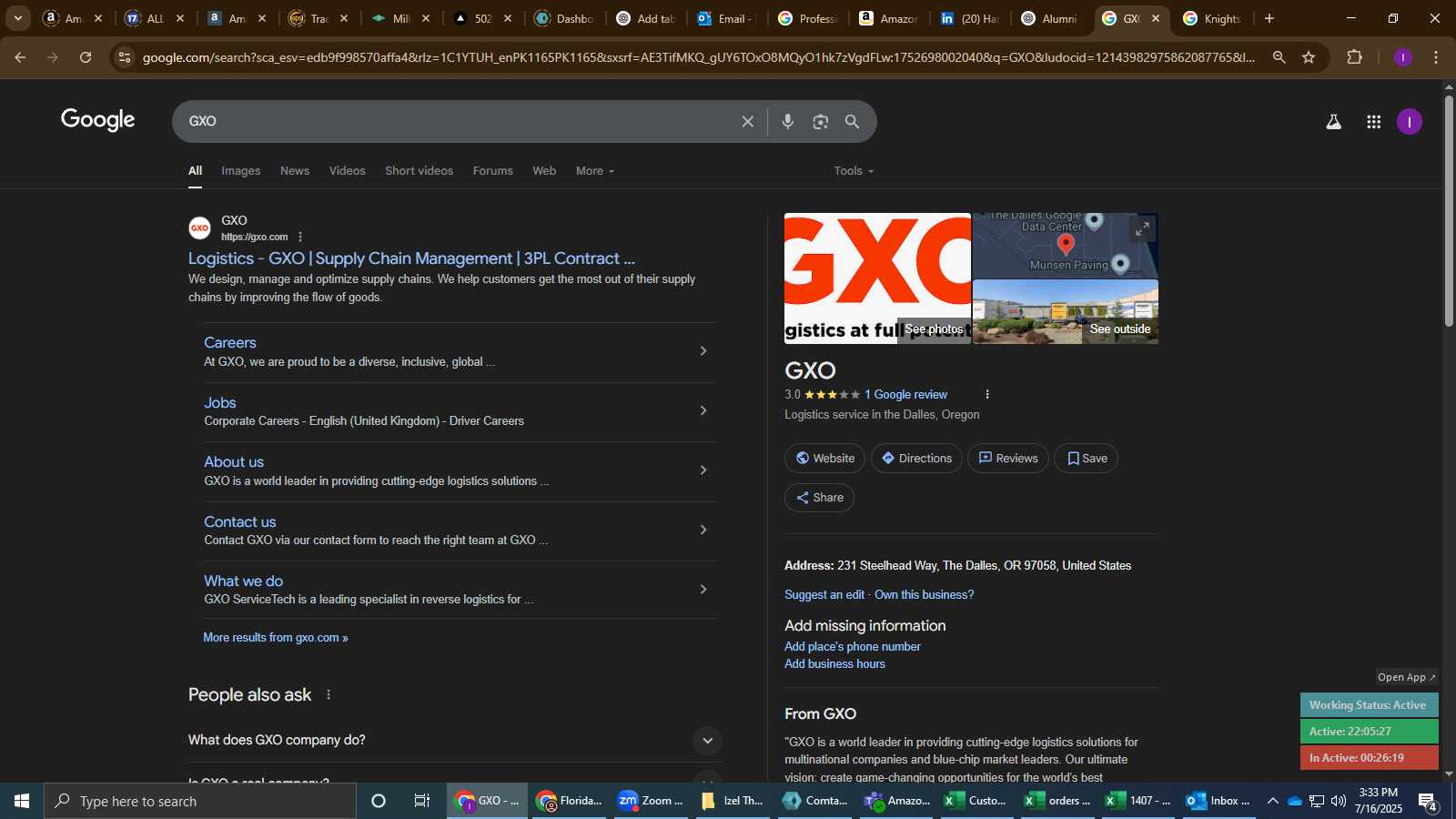This screenshot has width=1456, height=819.
Task: Open Chrome three-dot menu
Action: point(1436,57)
